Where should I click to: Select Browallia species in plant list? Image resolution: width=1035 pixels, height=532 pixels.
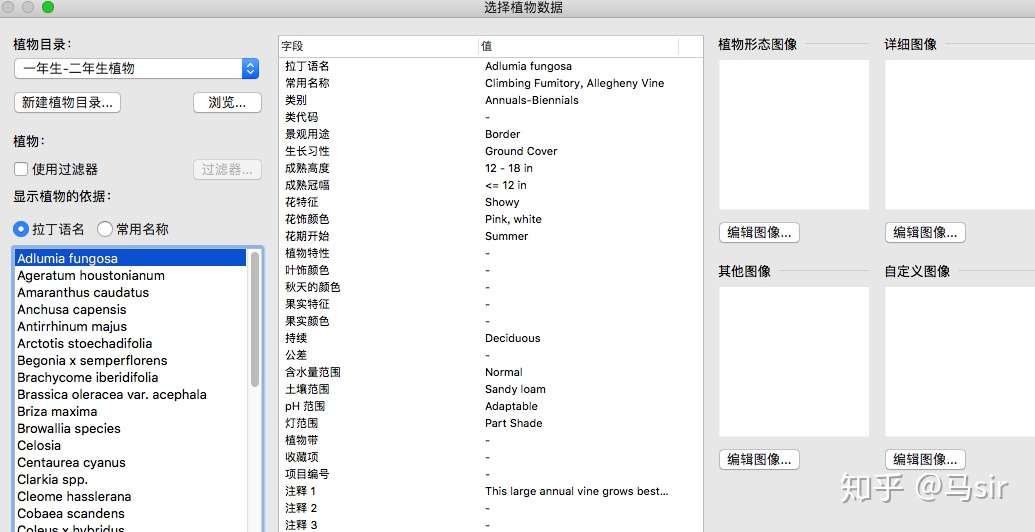pos(131,428)
